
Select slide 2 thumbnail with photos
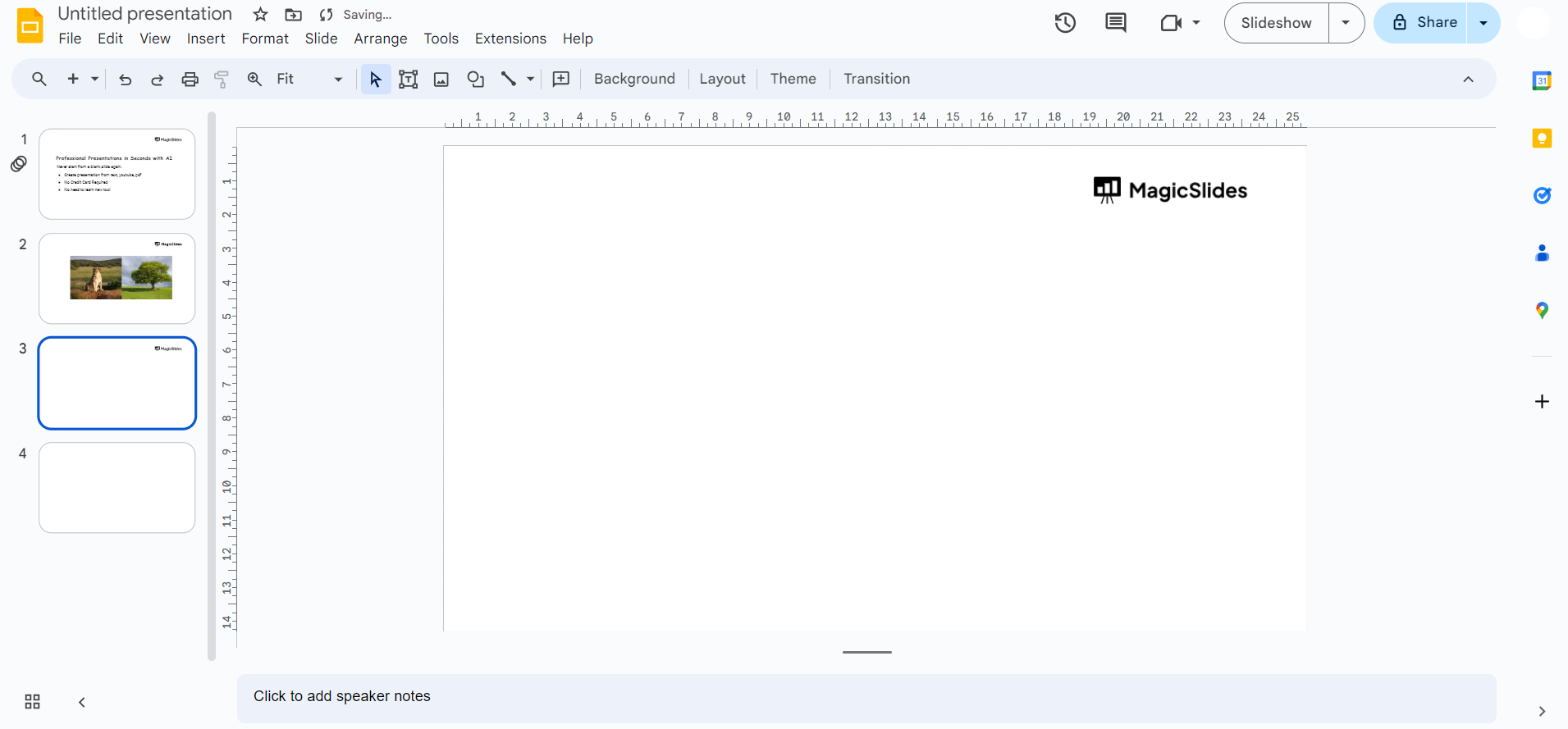pos(117,279)
